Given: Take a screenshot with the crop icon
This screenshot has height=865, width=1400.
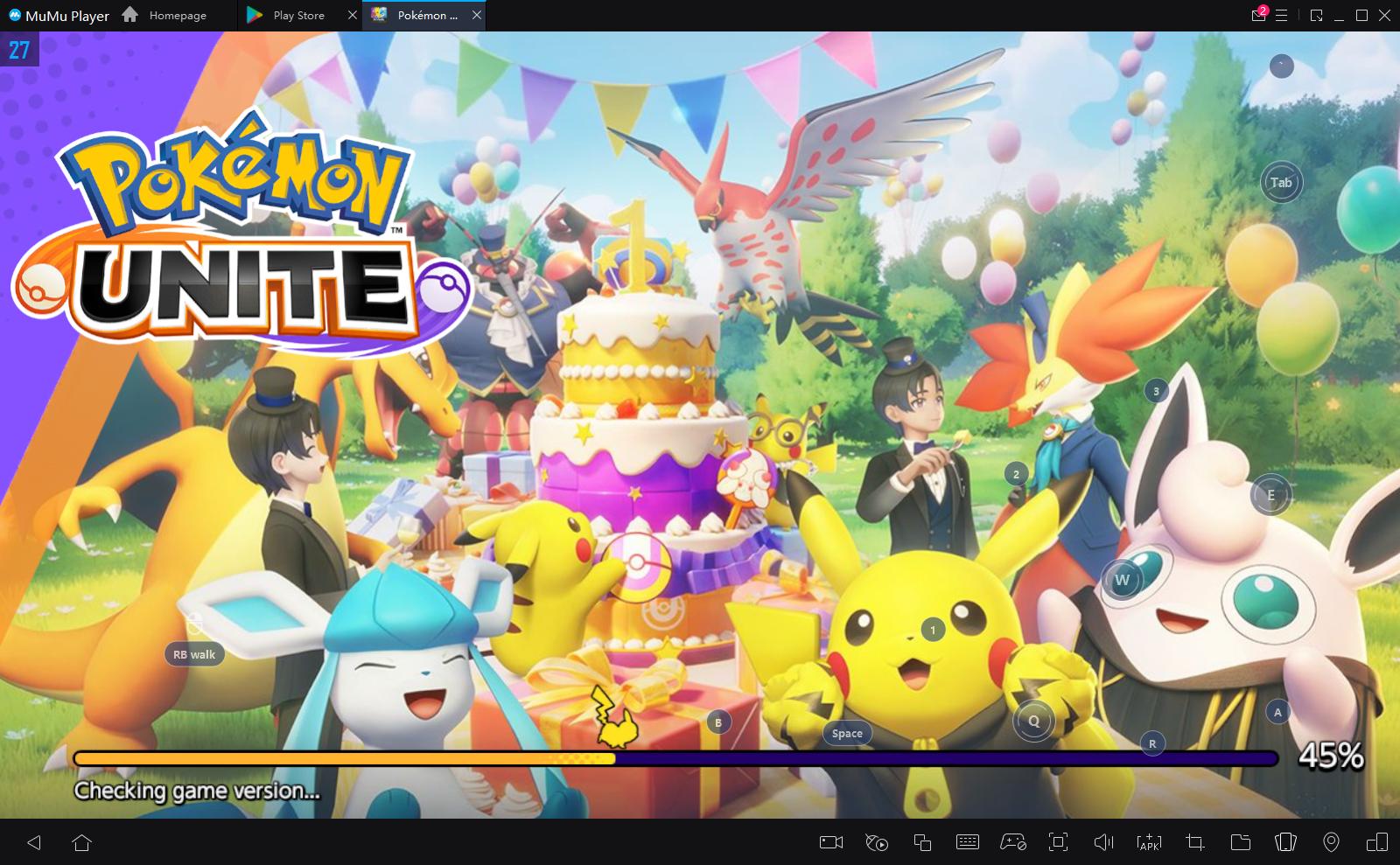Looking at the screenshot, I should [1194, 842].
